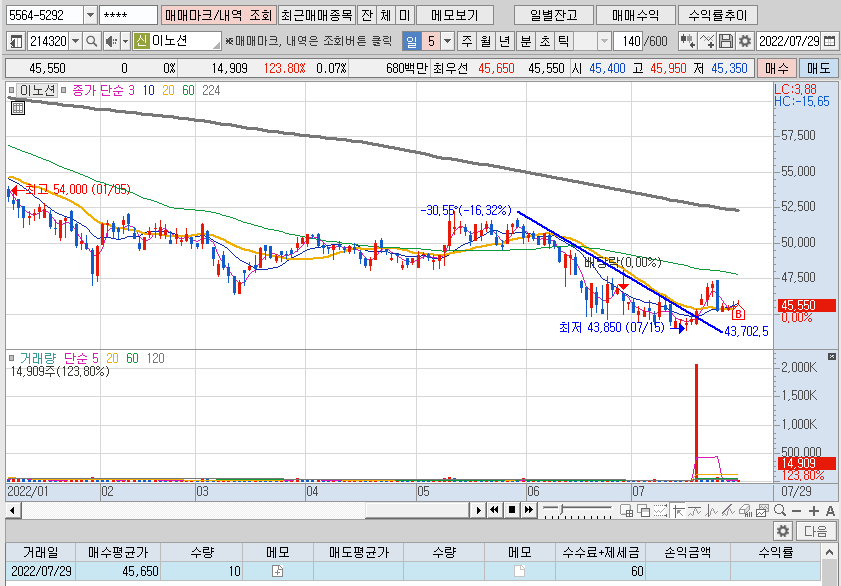Select 월 monthly period toggle

pos(486,41)
